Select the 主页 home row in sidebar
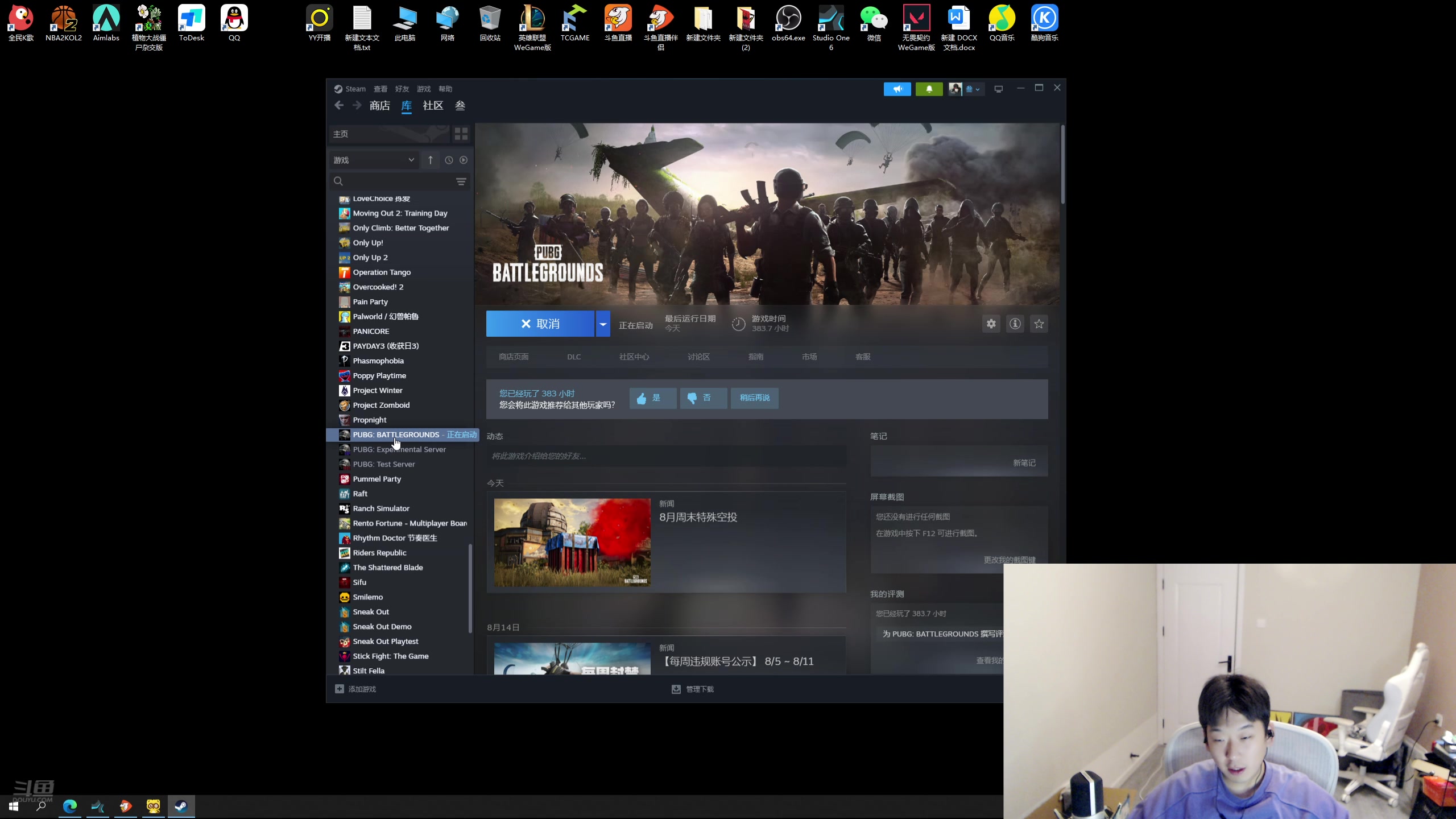The height and width of the screenshot is (819, 1456). tap(389, 134)
